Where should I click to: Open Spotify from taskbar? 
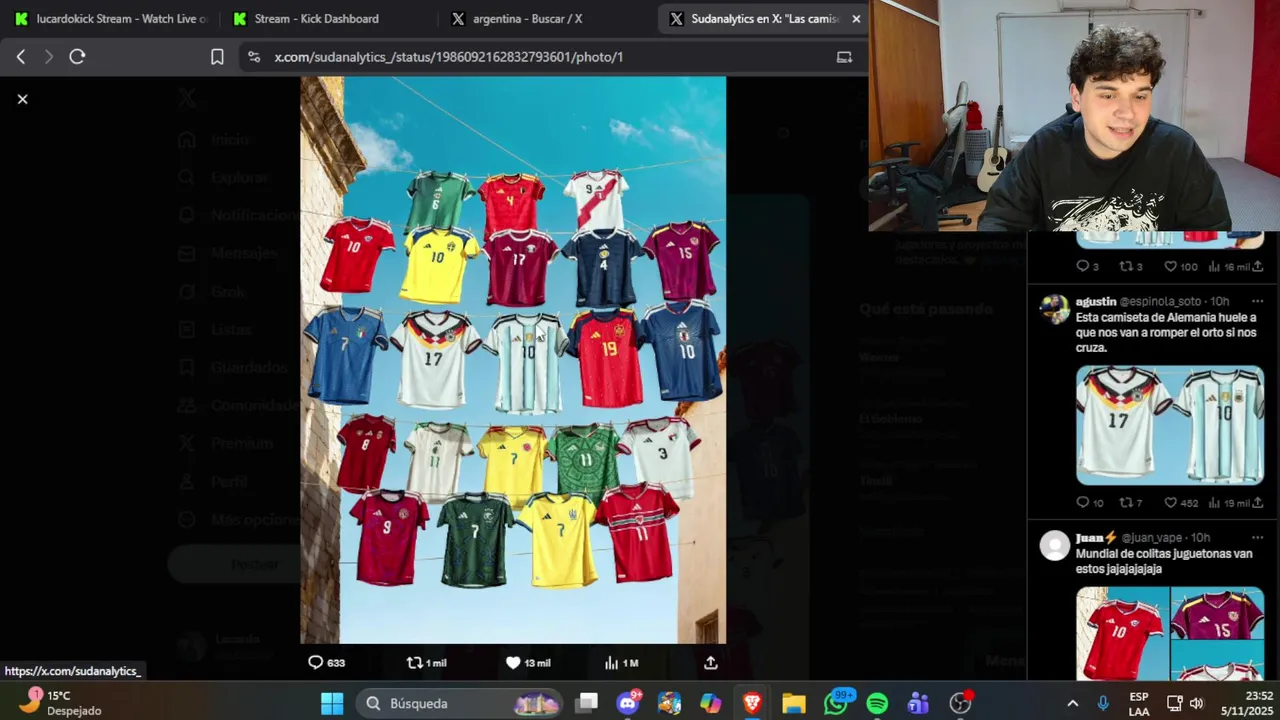[877, 703]
